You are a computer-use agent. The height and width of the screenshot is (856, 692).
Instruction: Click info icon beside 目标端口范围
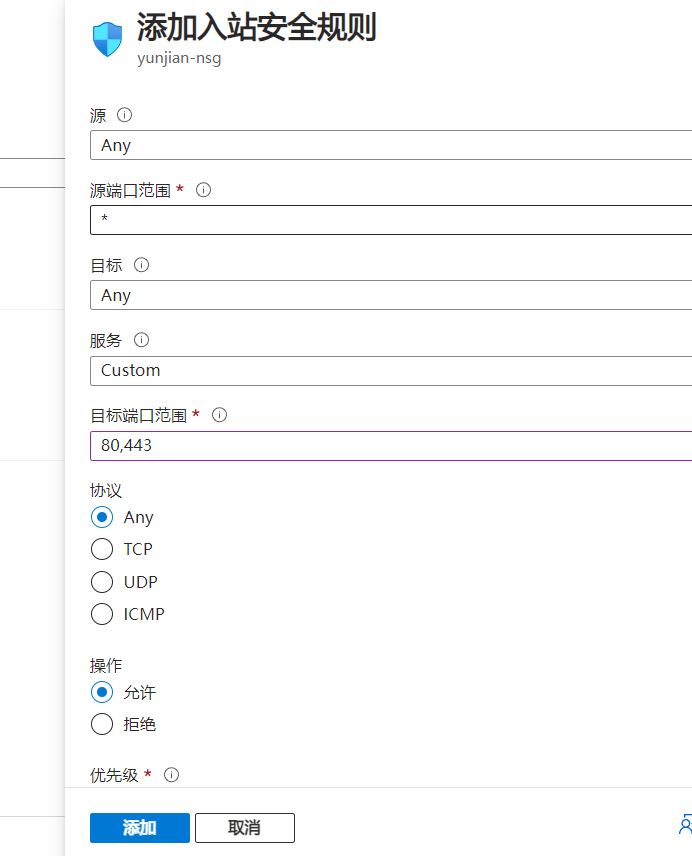point(219,414)
